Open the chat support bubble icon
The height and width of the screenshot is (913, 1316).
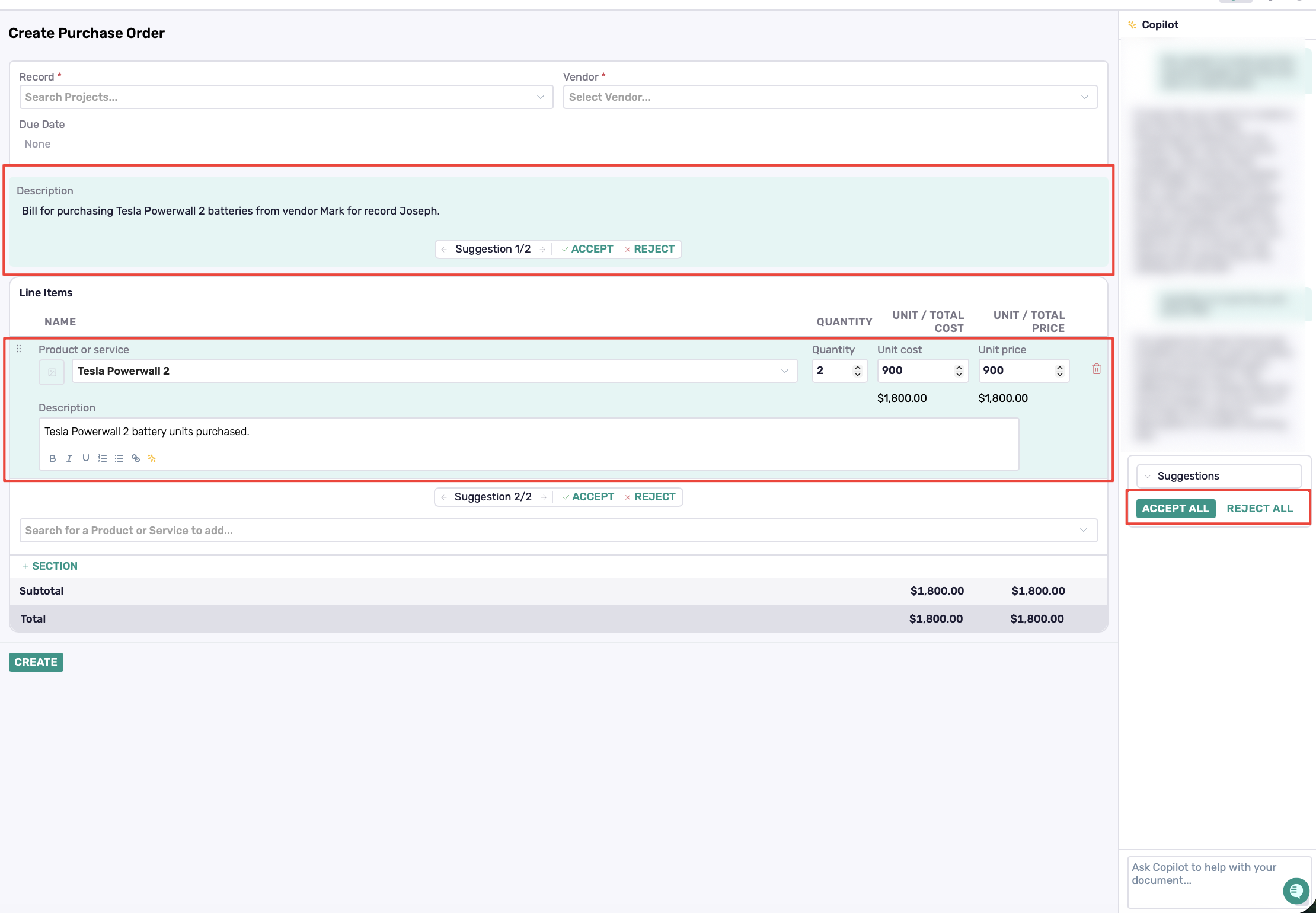pos(1295,890)
